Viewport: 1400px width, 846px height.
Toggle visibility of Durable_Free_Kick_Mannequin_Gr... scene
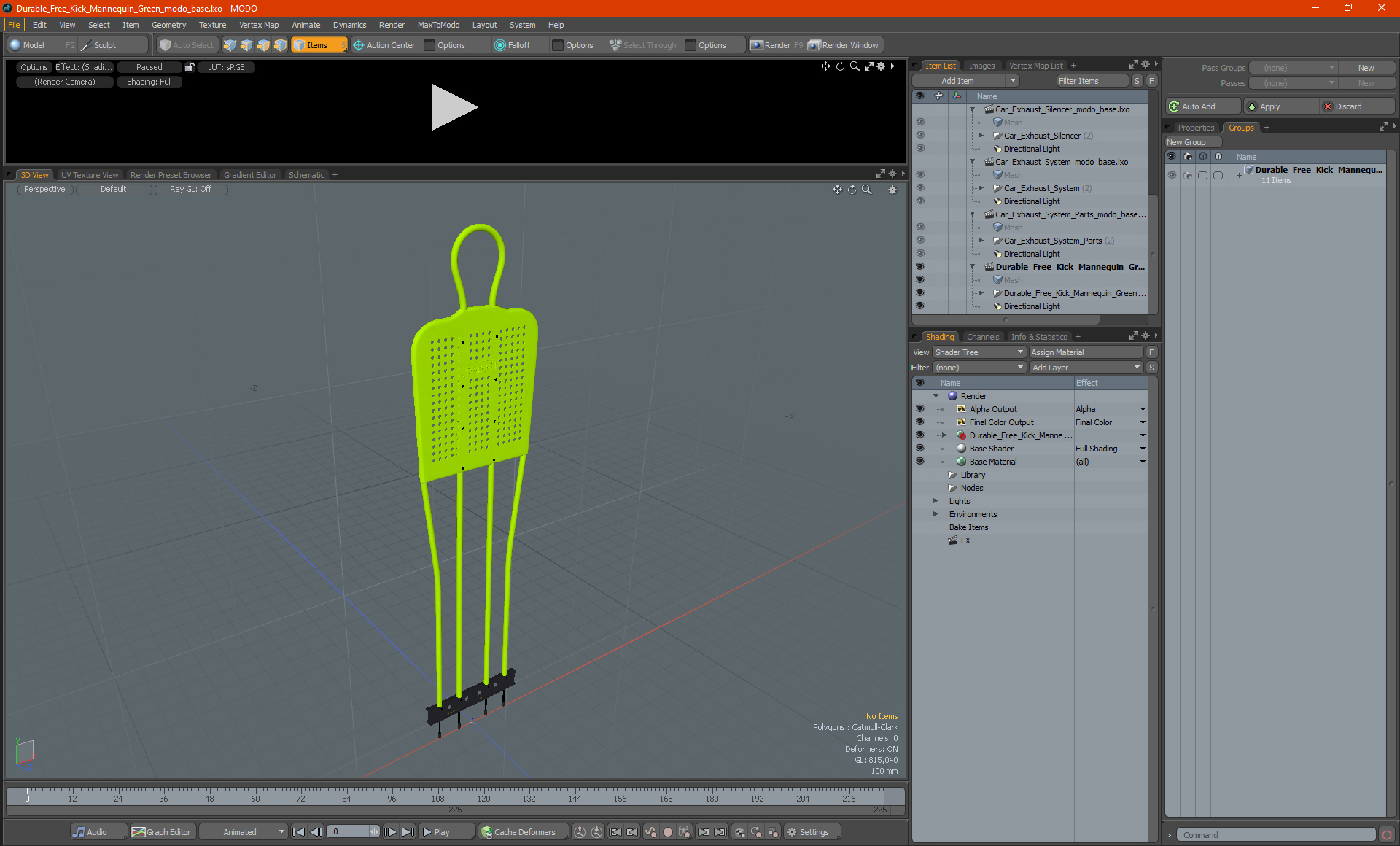[x=920, y=267]
